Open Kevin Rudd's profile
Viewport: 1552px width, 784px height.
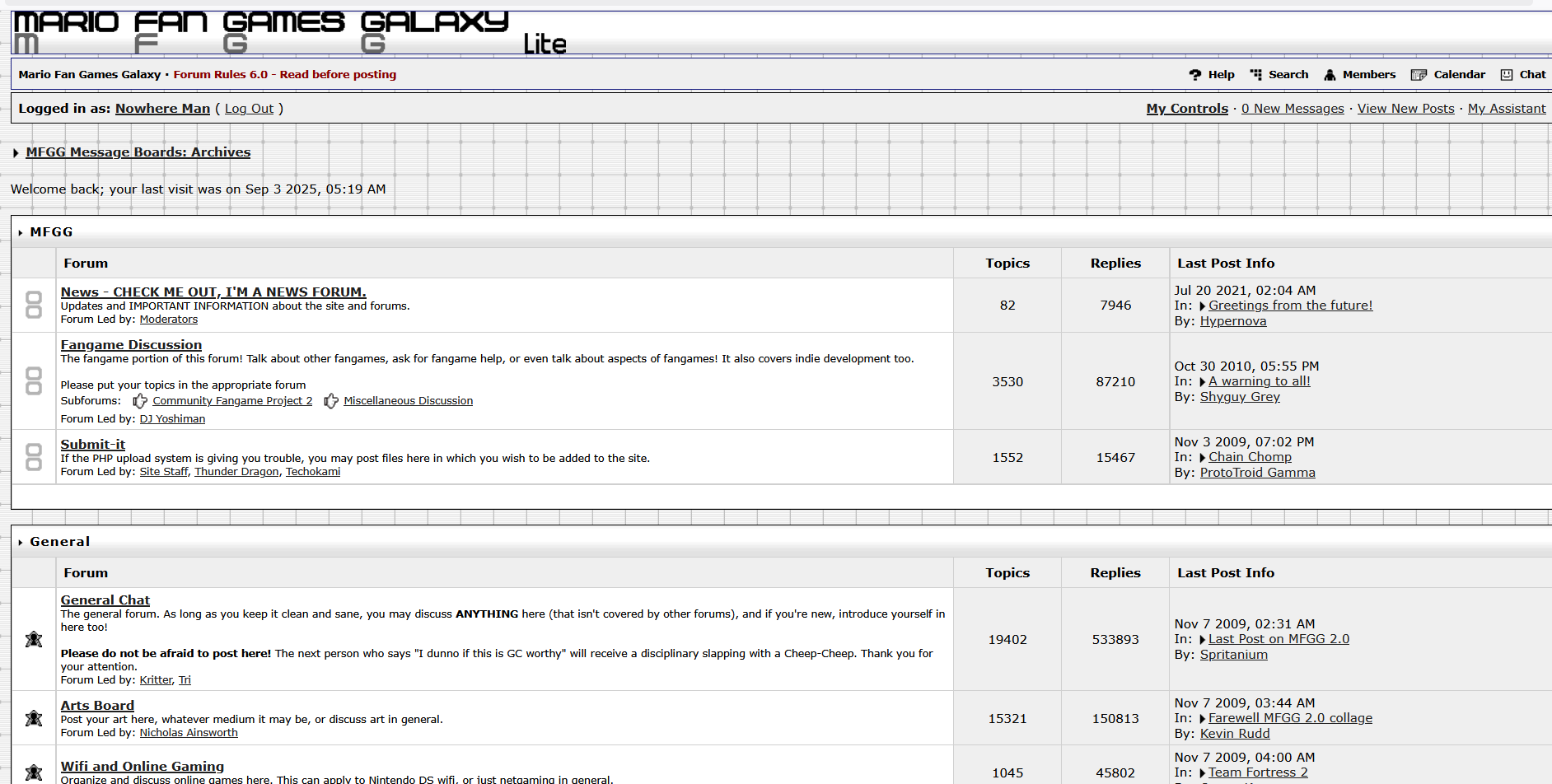[1235, 734]
